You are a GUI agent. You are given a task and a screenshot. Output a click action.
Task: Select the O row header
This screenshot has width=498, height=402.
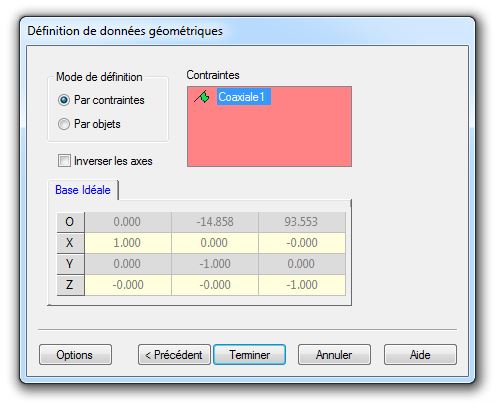[x=70, y=222]
